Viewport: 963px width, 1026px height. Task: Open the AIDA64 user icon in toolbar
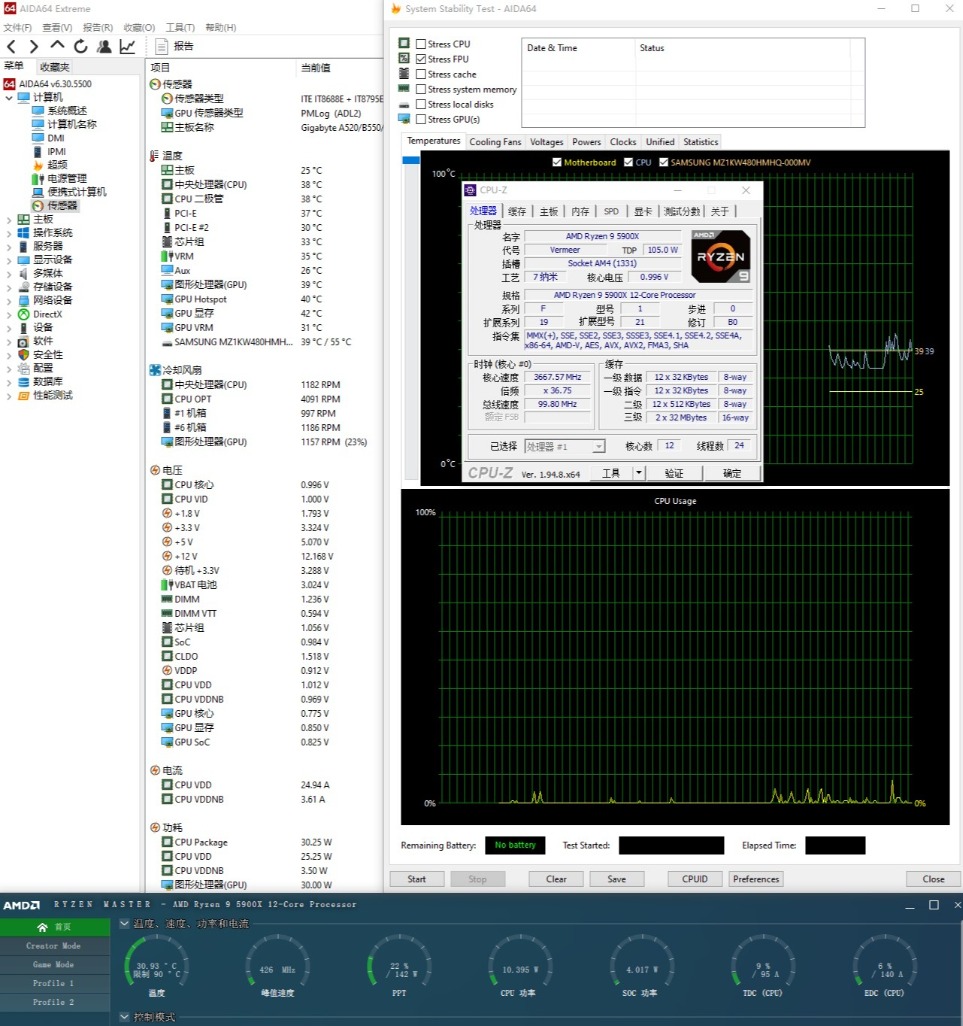click(104, 46)
